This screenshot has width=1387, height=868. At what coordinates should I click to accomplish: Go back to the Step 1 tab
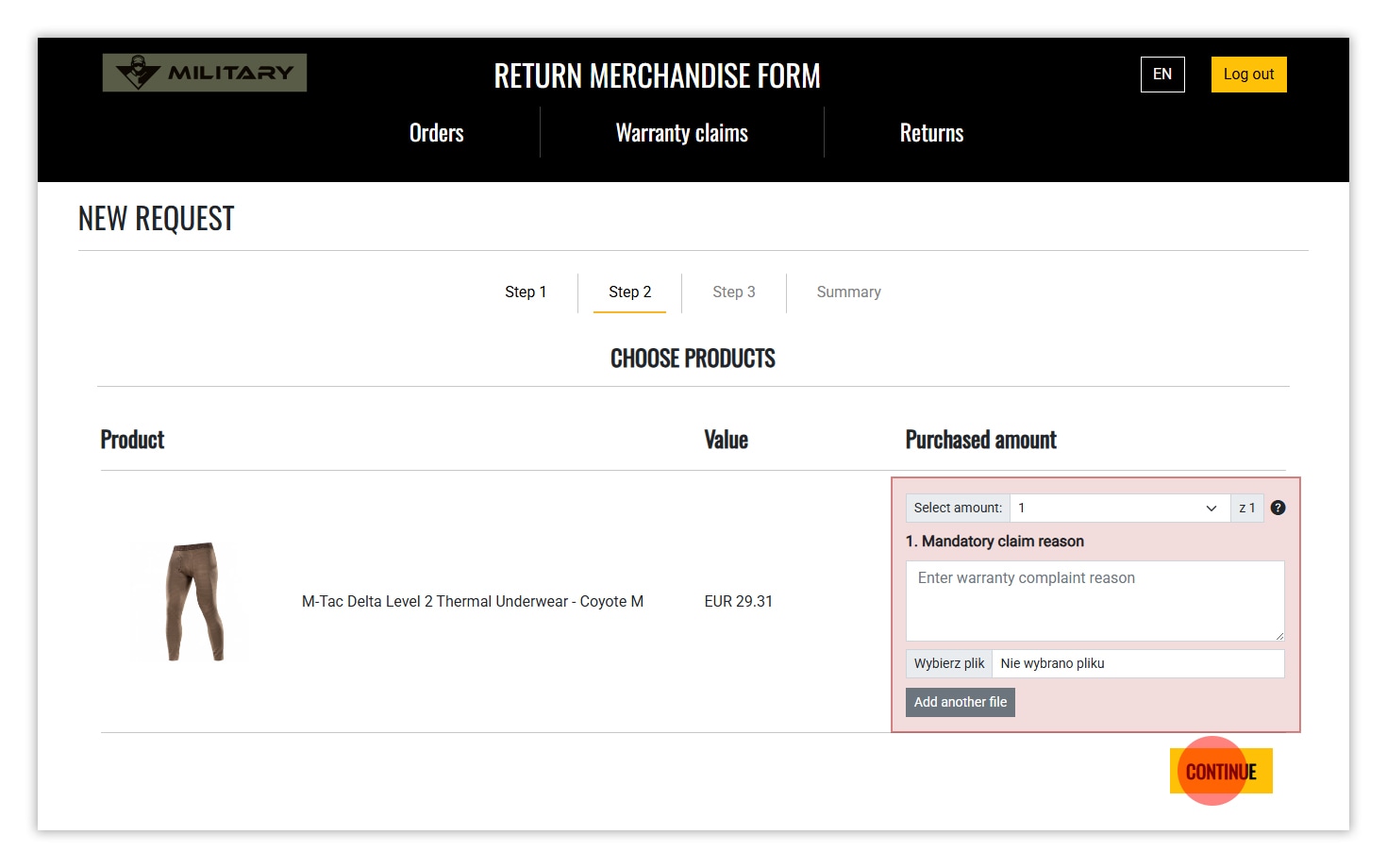(x=526, y=292)
